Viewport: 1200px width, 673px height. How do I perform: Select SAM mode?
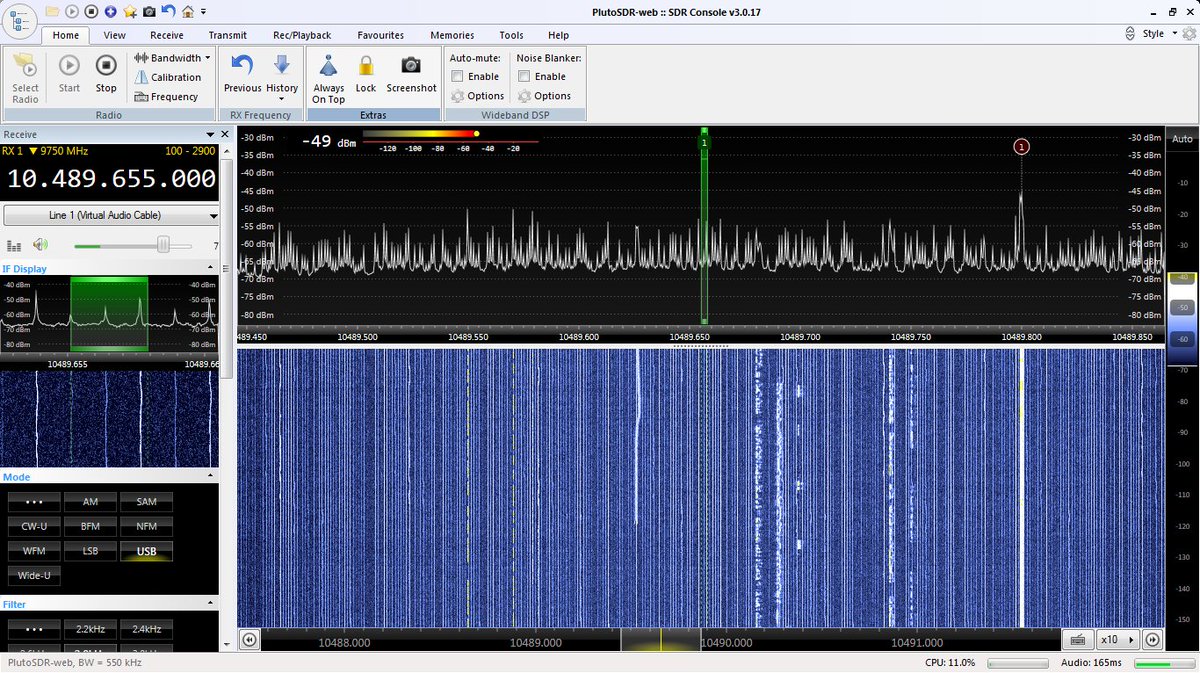146,501
